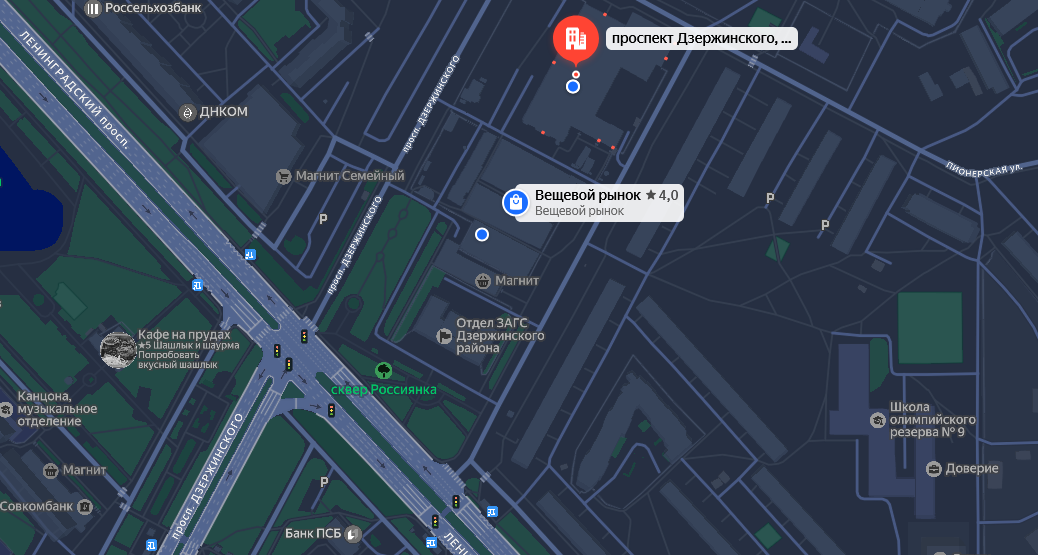1038x555 pixels.
Task: Click the Школа олимпийского резерва icon
Action: tap(878, 420)
